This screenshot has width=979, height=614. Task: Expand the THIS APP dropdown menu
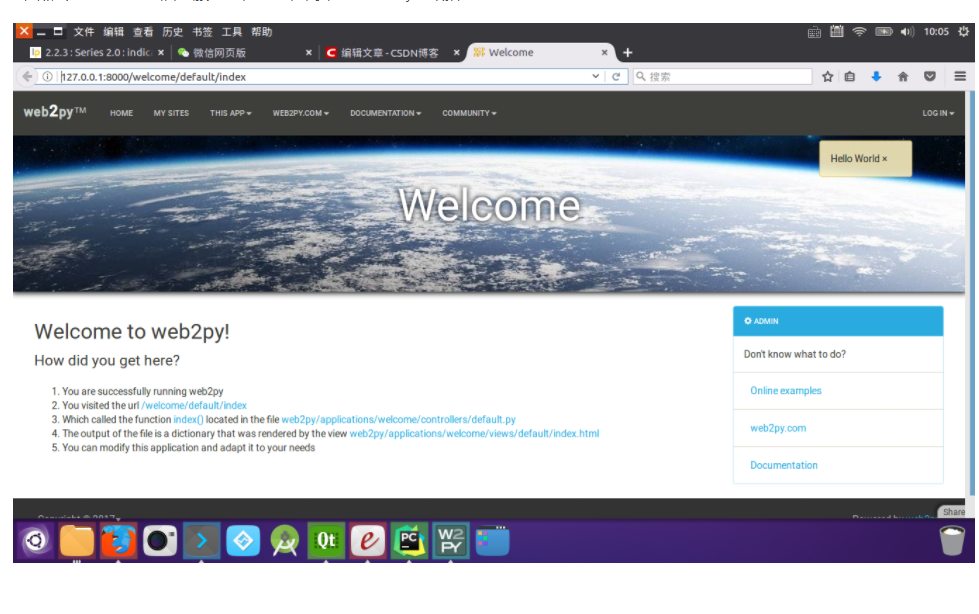pyautogui.click(x=230, y=113)
